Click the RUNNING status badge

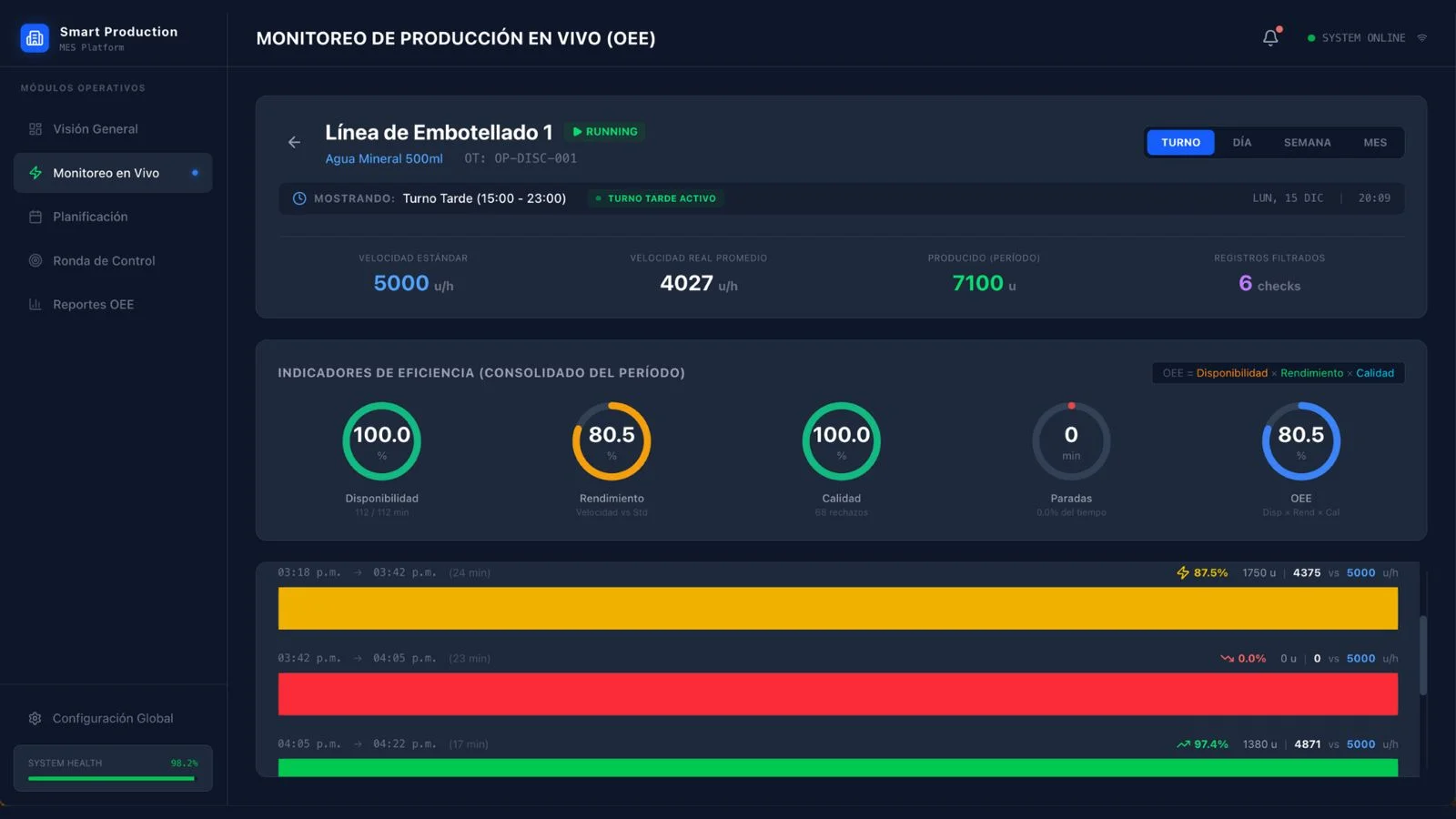604,132
